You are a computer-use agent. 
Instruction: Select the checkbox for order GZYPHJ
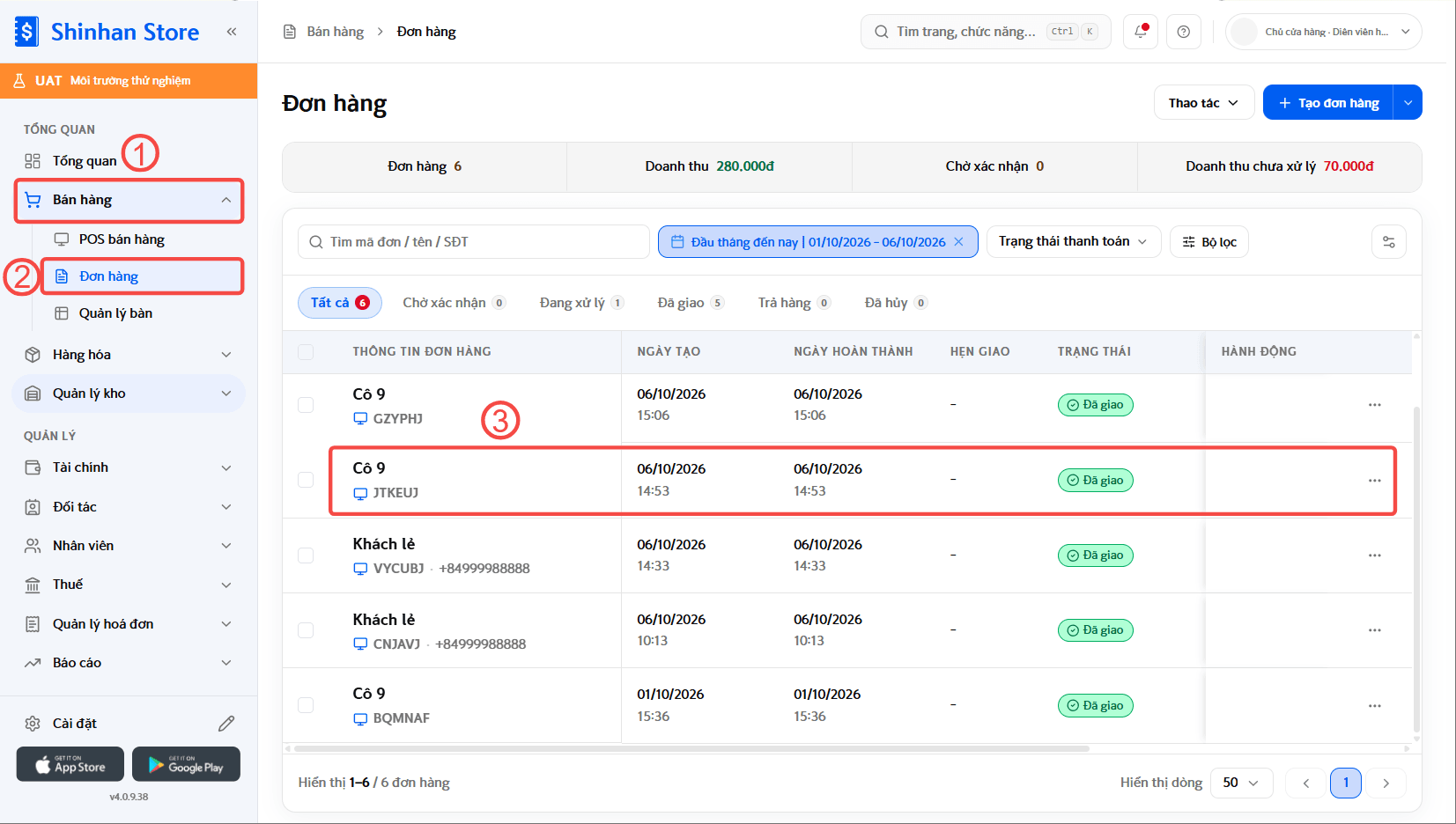tap(306, 405)
